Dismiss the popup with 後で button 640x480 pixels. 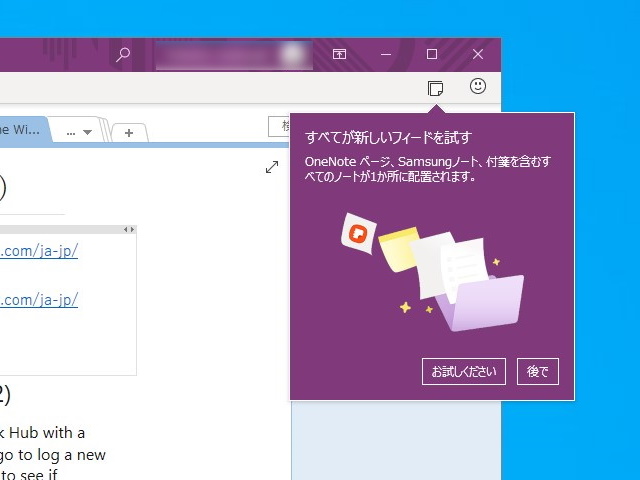coord(538,371)
